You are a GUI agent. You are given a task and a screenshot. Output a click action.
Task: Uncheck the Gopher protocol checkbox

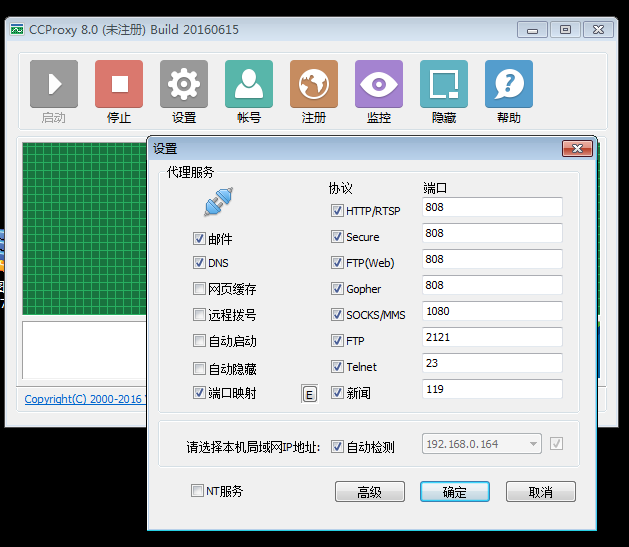[337, 288]
